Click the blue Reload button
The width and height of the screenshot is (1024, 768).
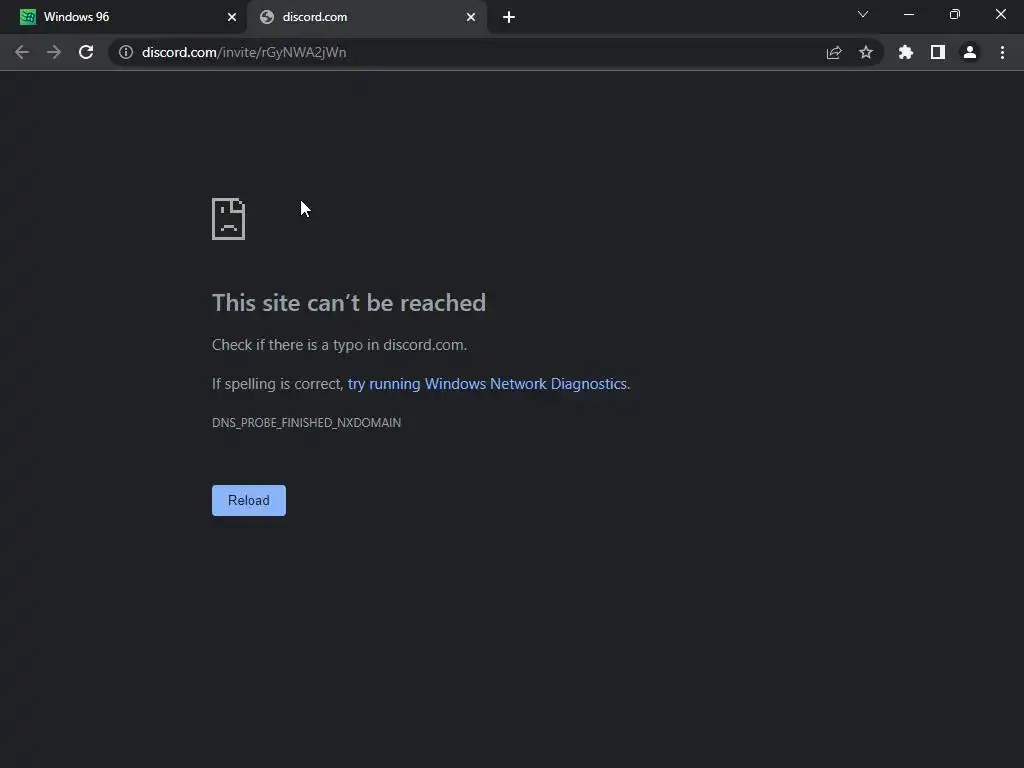[249, 500]
